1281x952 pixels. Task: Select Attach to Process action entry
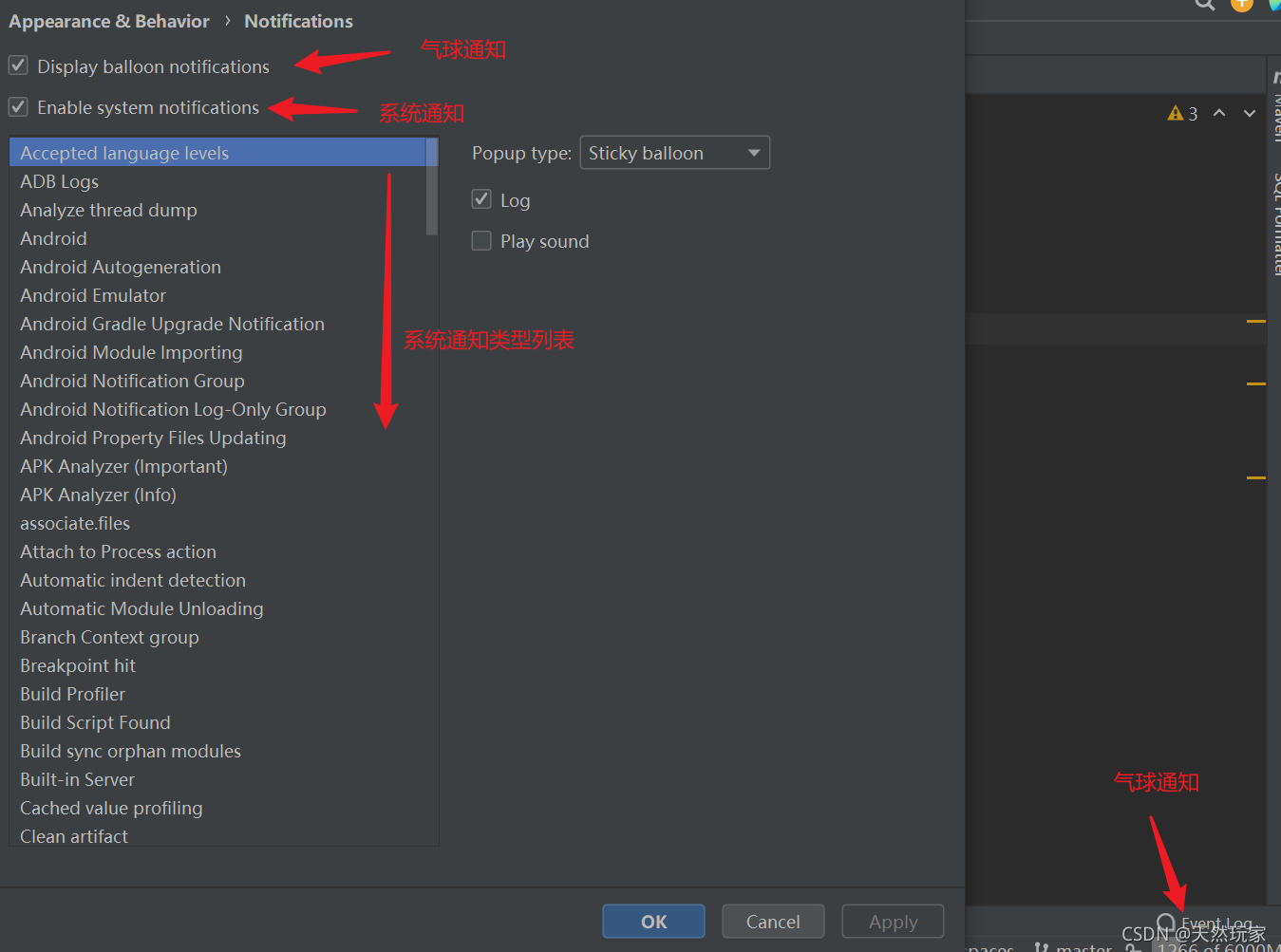[x=217, y=551]
